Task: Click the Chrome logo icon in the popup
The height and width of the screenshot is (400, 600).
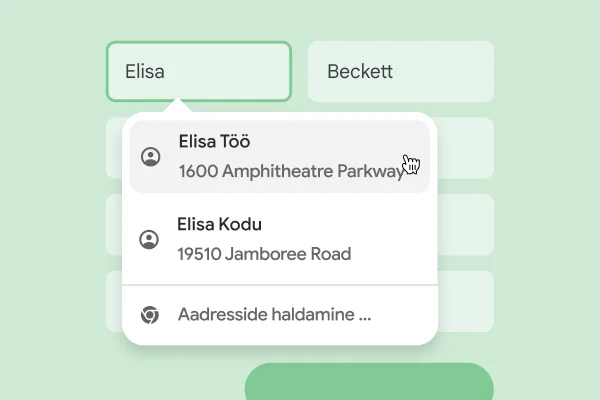Action: tap(149, 315)
